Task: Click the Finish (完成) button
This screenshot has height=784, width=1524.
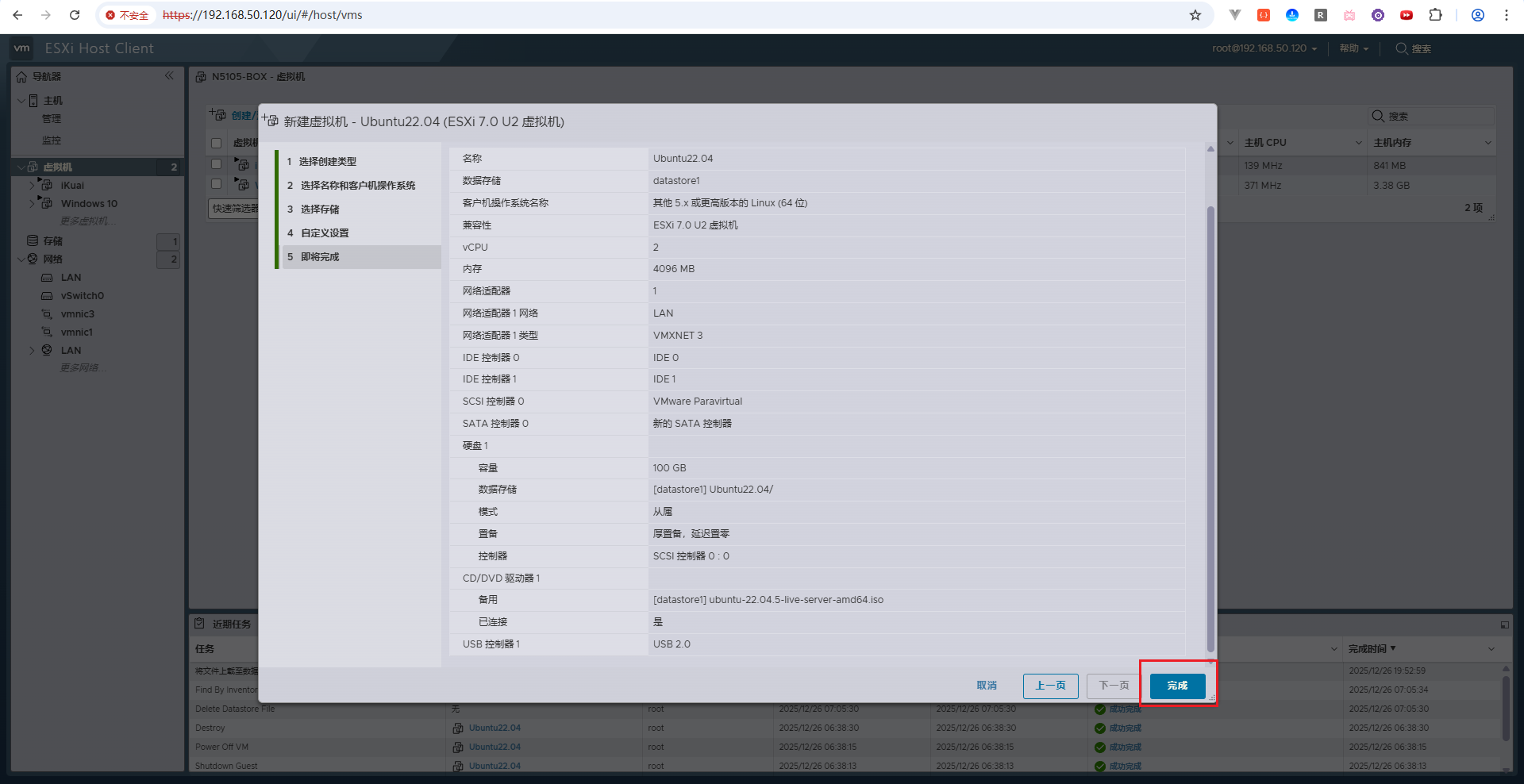Action: [x=1177, y=686]
